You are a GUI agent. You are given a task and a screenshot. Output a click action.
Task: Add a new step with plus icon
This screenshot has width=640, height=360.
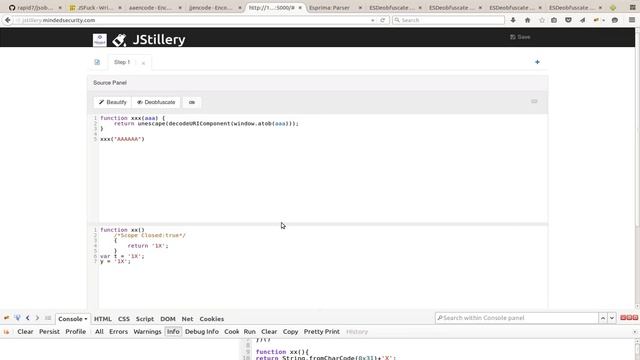(537, 62)
